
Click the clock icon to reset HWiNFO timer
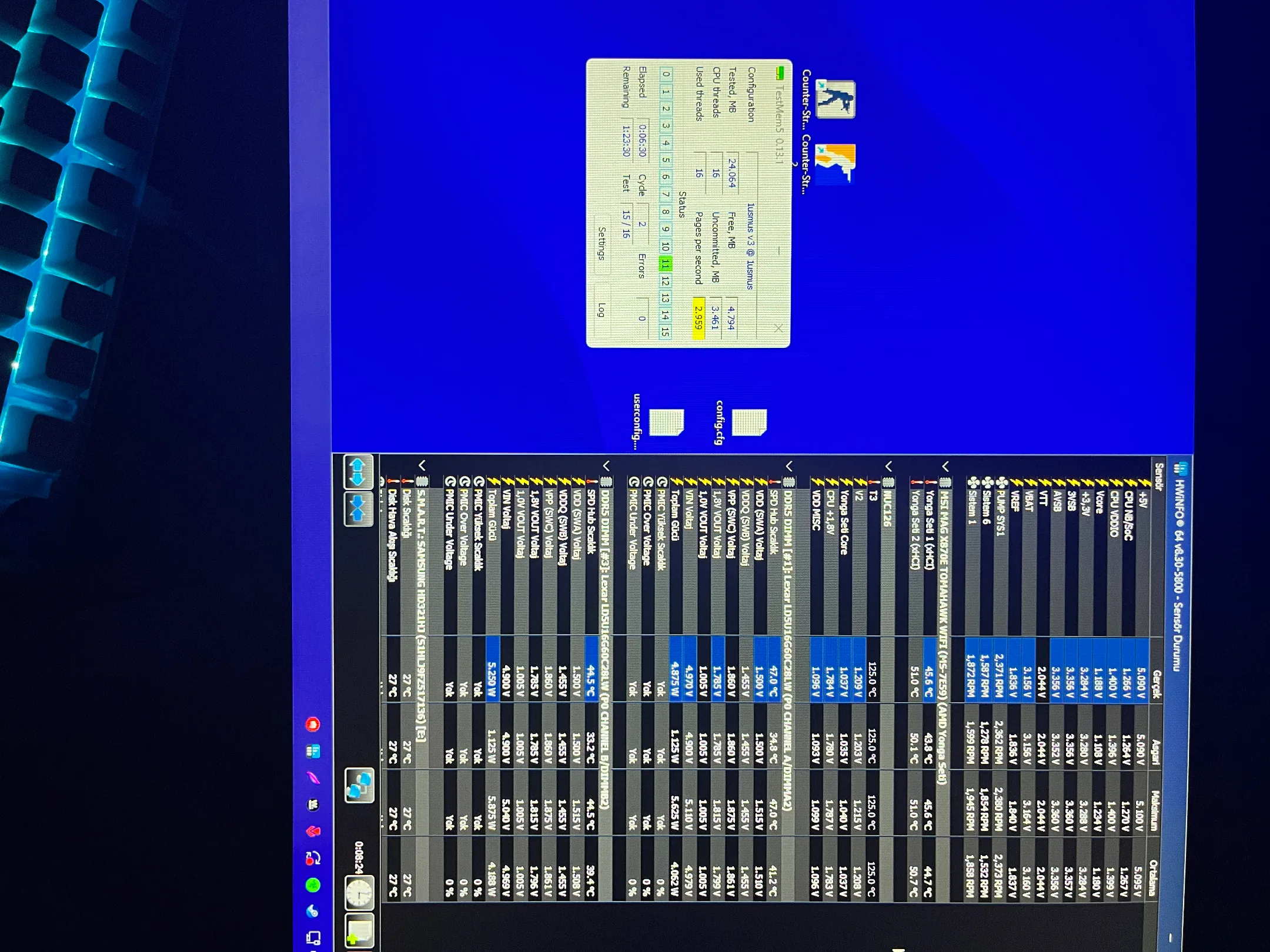[360, 893]
